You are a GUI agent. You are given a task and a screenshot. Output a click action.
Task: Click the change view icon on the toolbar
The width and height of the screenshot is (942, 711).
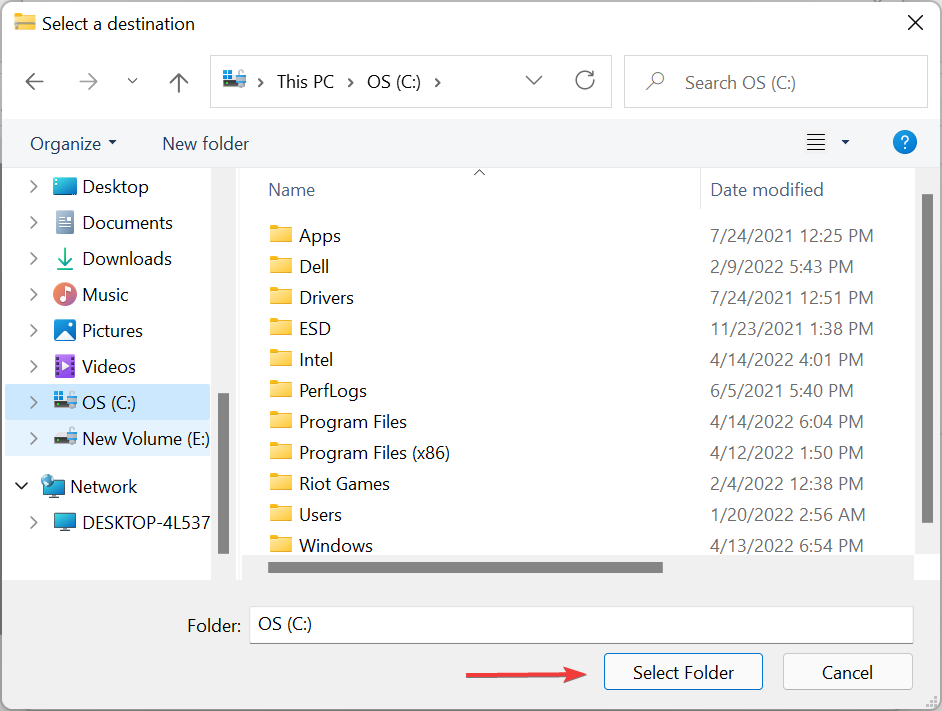coord(814,141)
